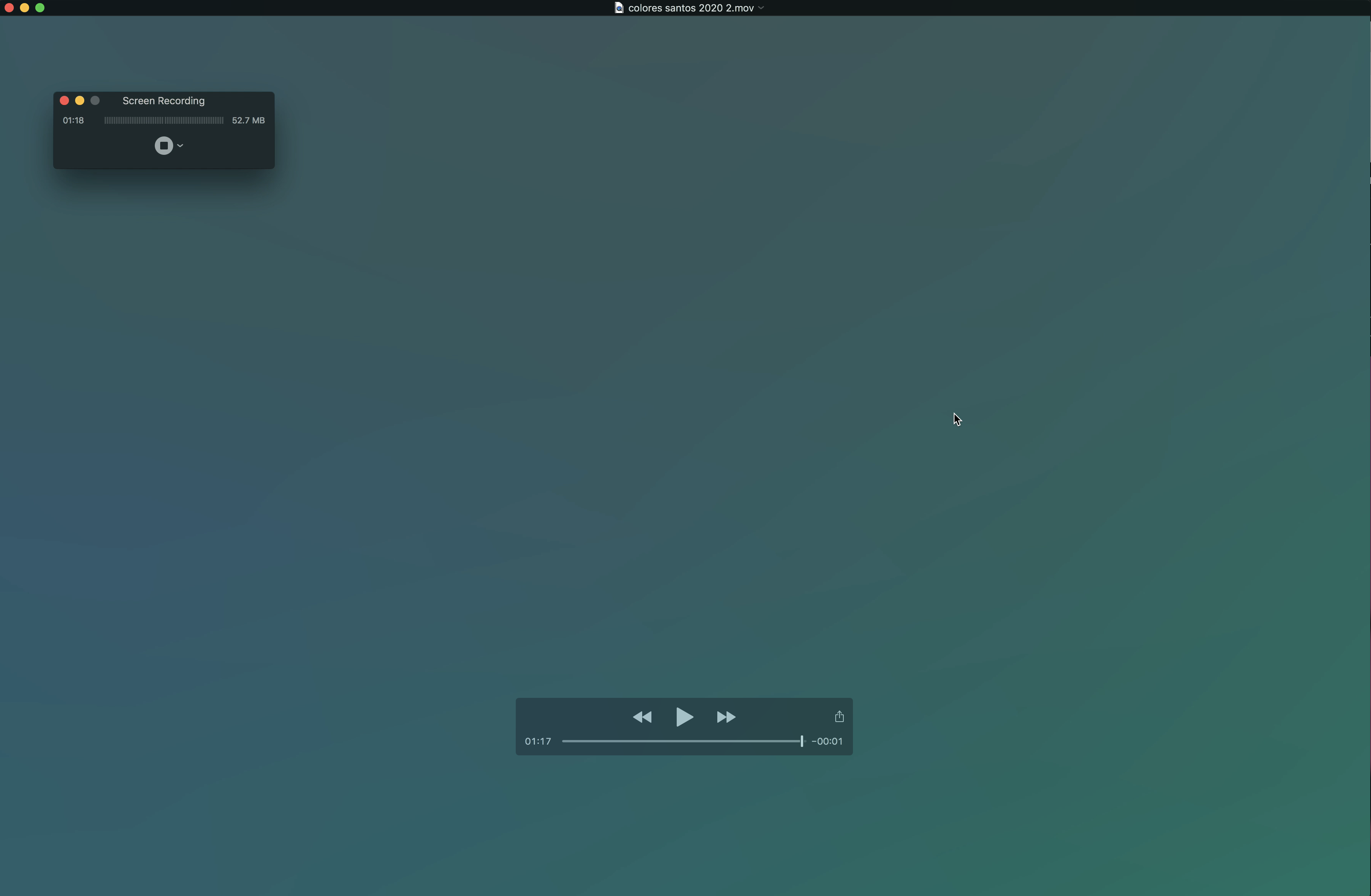This screenshot has height=896, width=1371.
Task: Open the share icon in playback bar
Action: [839, 716]
